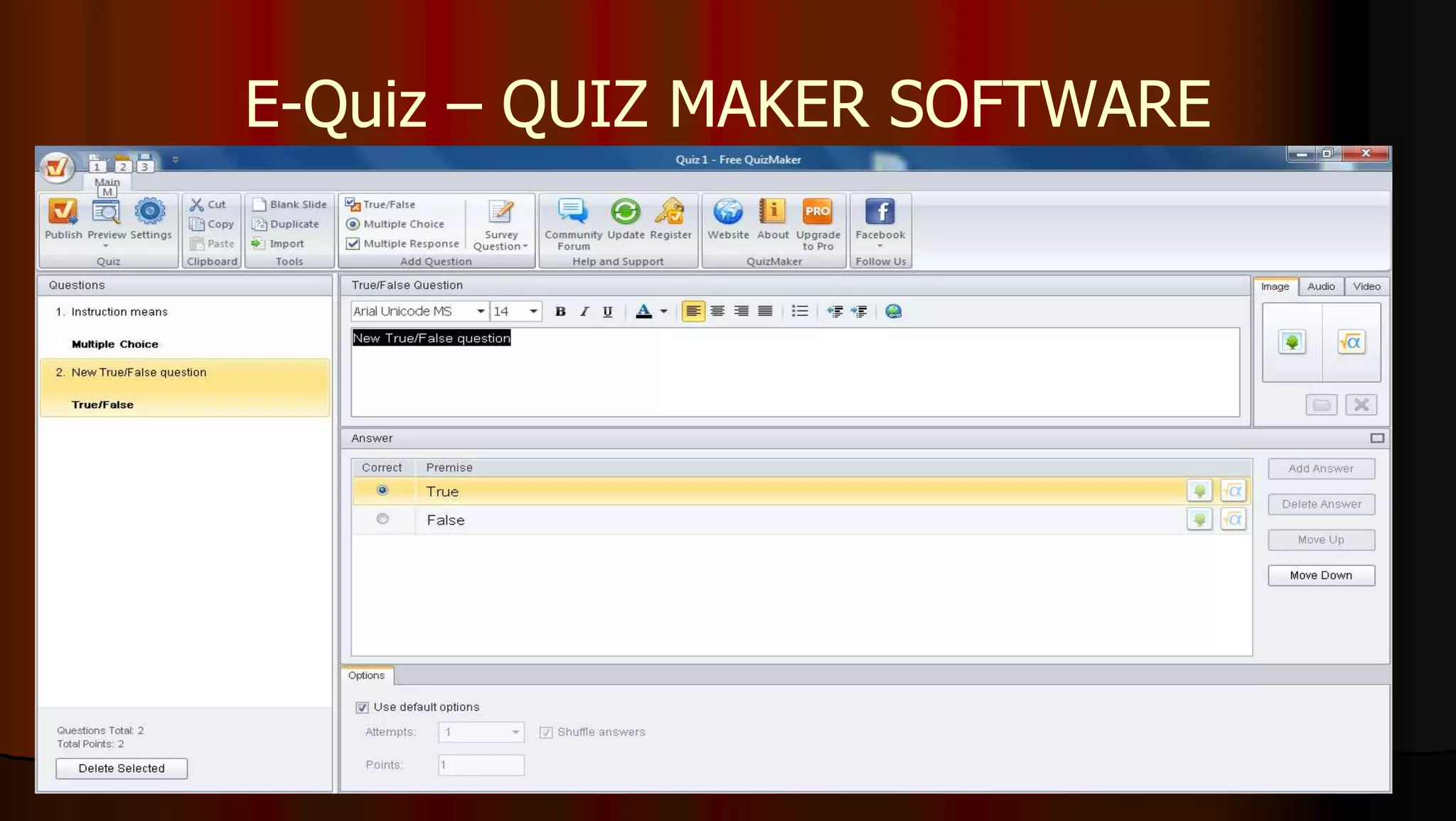Toggle Use default options checkbox
Viewport: 1456px width, 821px height.
click(362, 707)
